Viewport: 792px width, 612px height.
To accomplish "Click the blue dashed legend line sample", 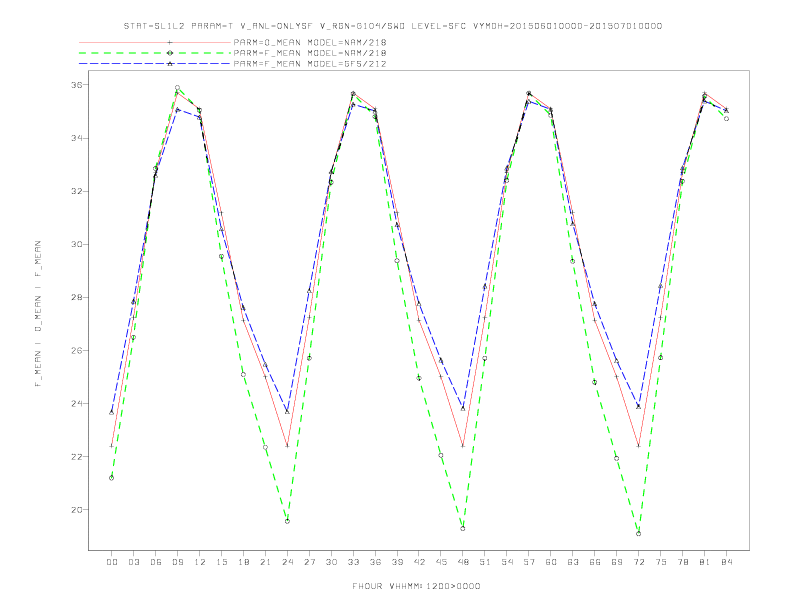I will [x=155, y=64].
